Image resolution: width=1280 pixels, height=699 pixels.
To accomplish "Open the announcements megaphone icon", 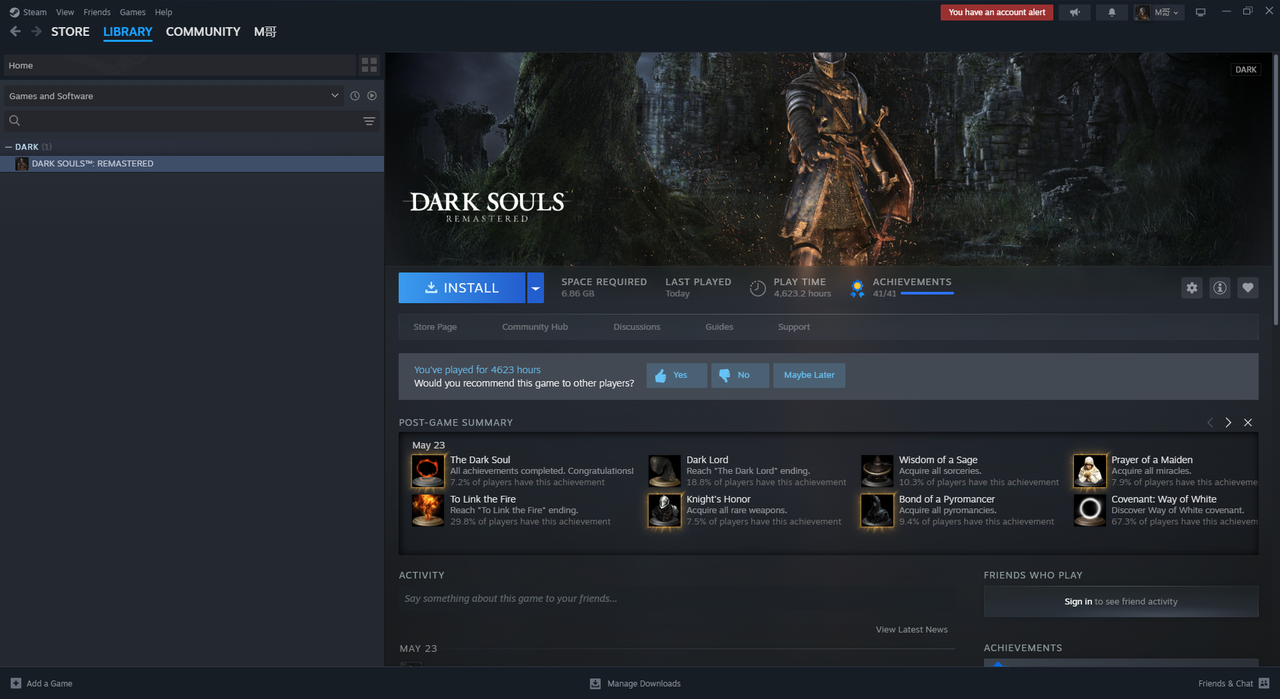I will click(x=1075, y=12).
